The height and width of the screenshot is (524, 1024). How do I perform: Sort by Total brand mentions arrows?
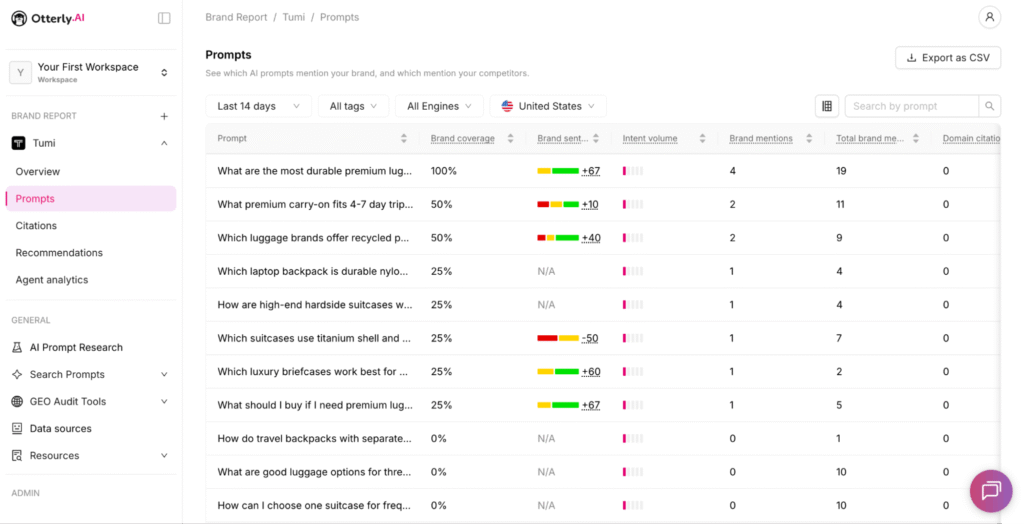916,139
